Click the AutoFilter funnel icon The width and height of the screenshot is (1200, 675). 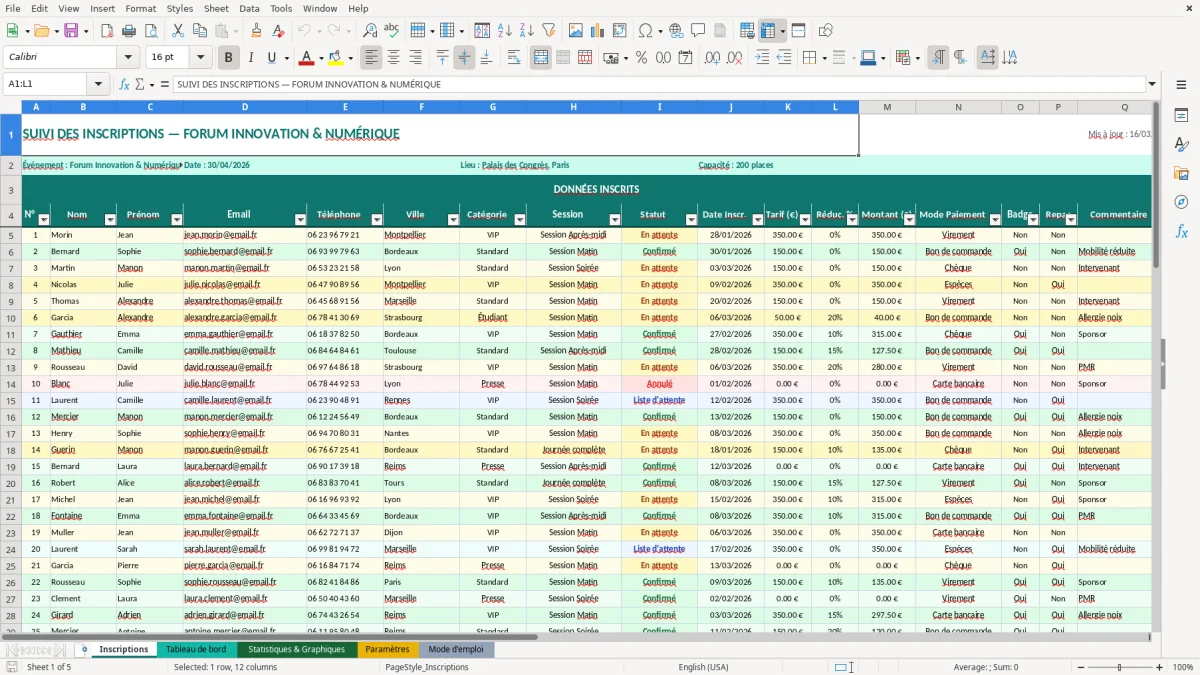tap(549, 31)
